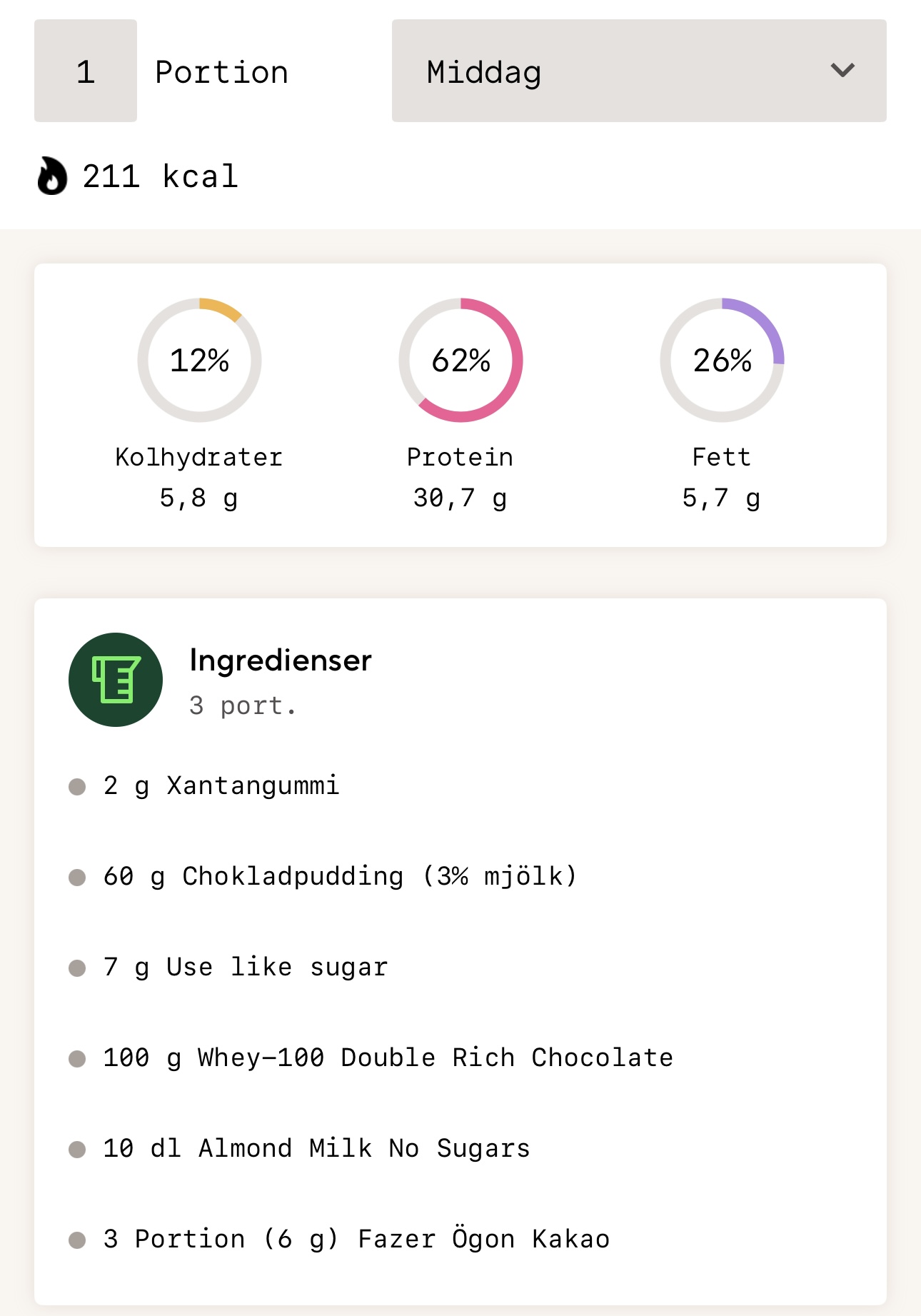Edit the portion quantity field

pos(86,71)
